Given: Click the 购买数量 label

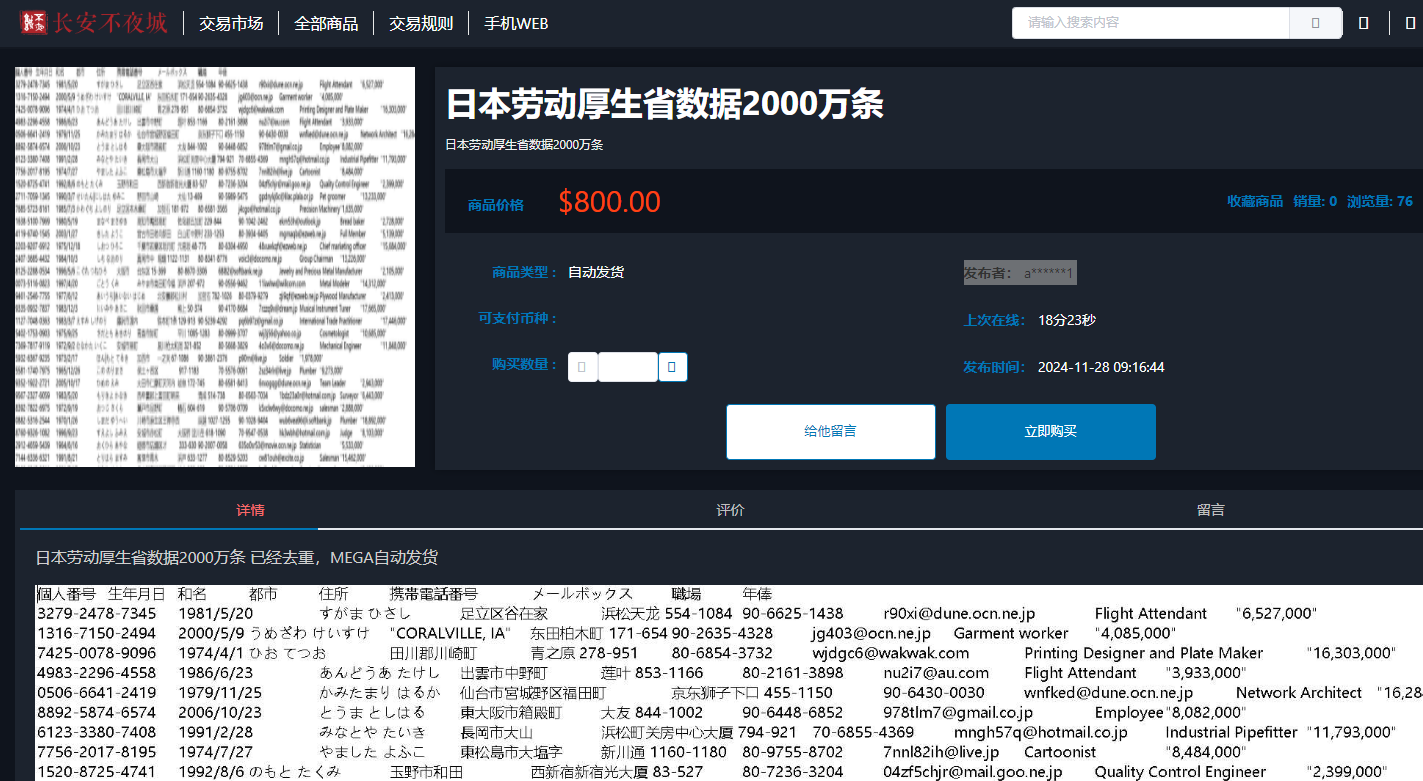Looking at the screenshot, I should coord(525,364).
